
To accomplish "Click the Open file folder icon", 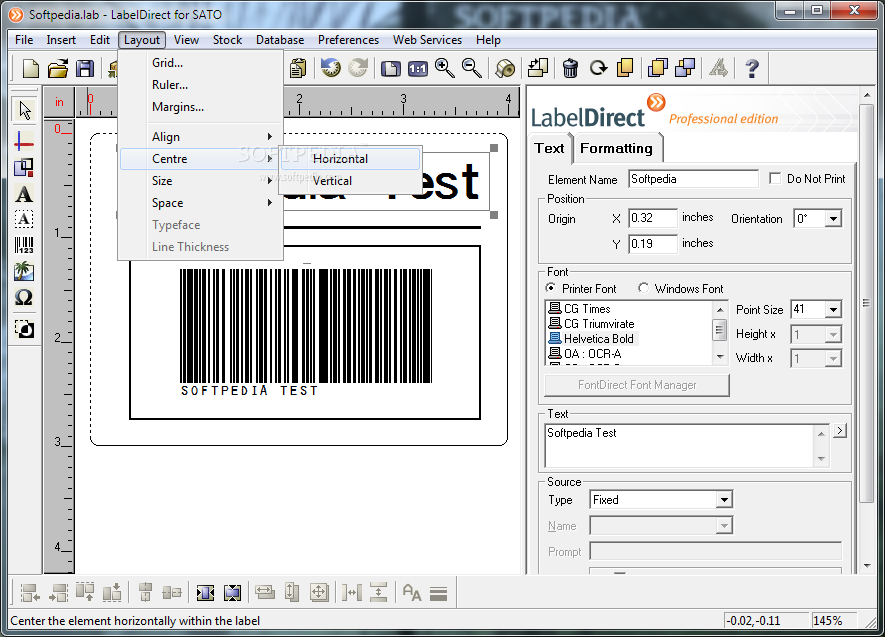I will click(58, 68).
